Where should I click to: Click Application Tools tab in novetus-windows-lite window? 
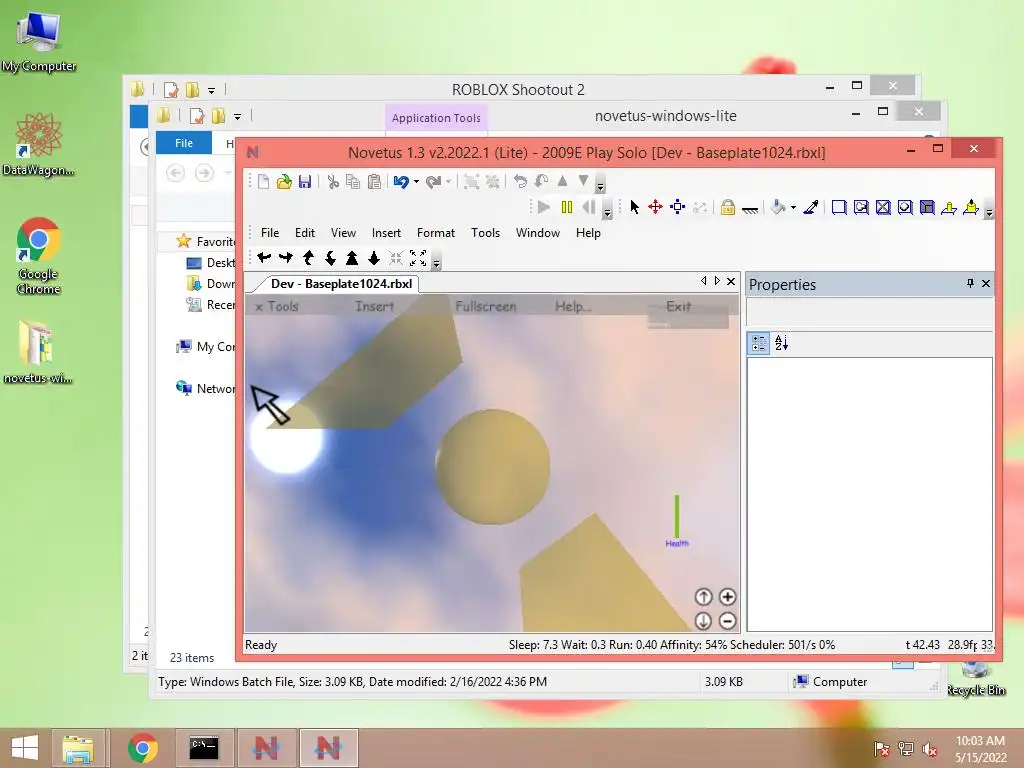(x=436, y=118)
